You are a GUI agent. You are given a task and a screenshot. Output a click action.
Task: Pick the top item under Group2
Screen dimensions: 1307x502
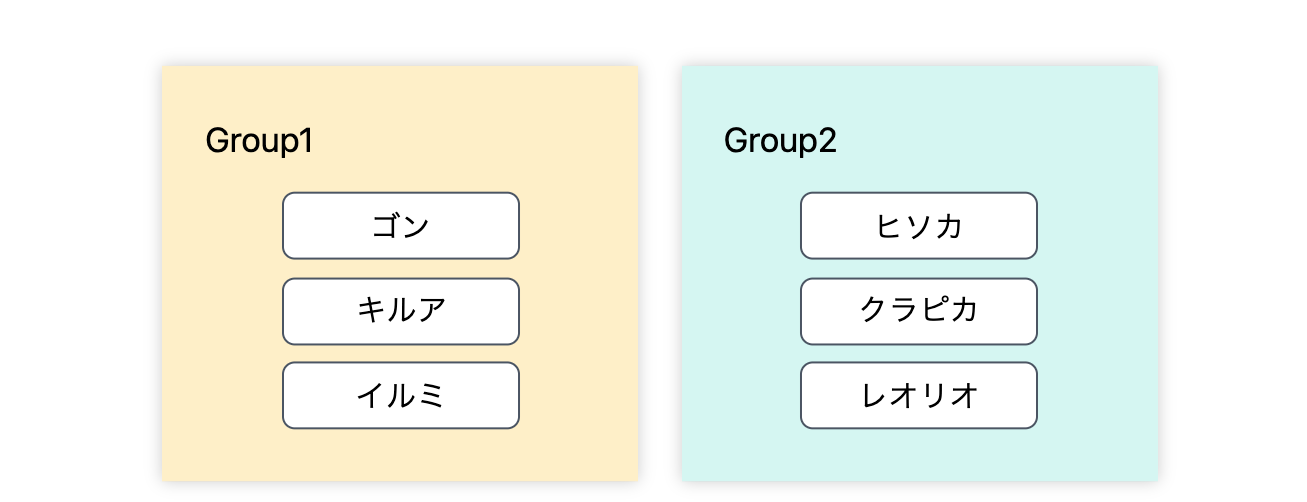tap(918, 226)
